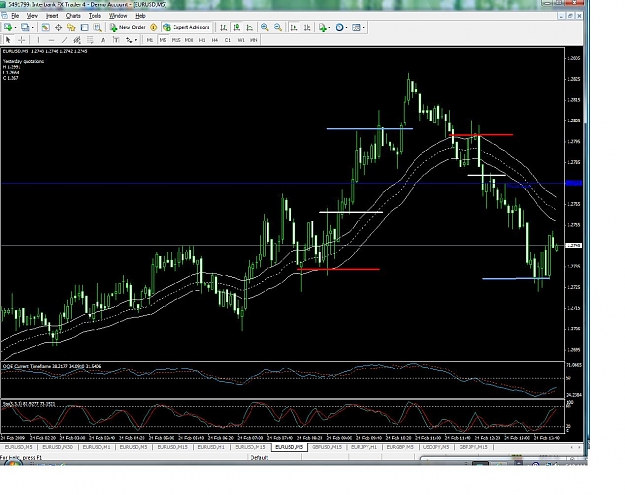625x495 pixels.
Task: Open the Indicators list icon
Action: tap(322, 28)
